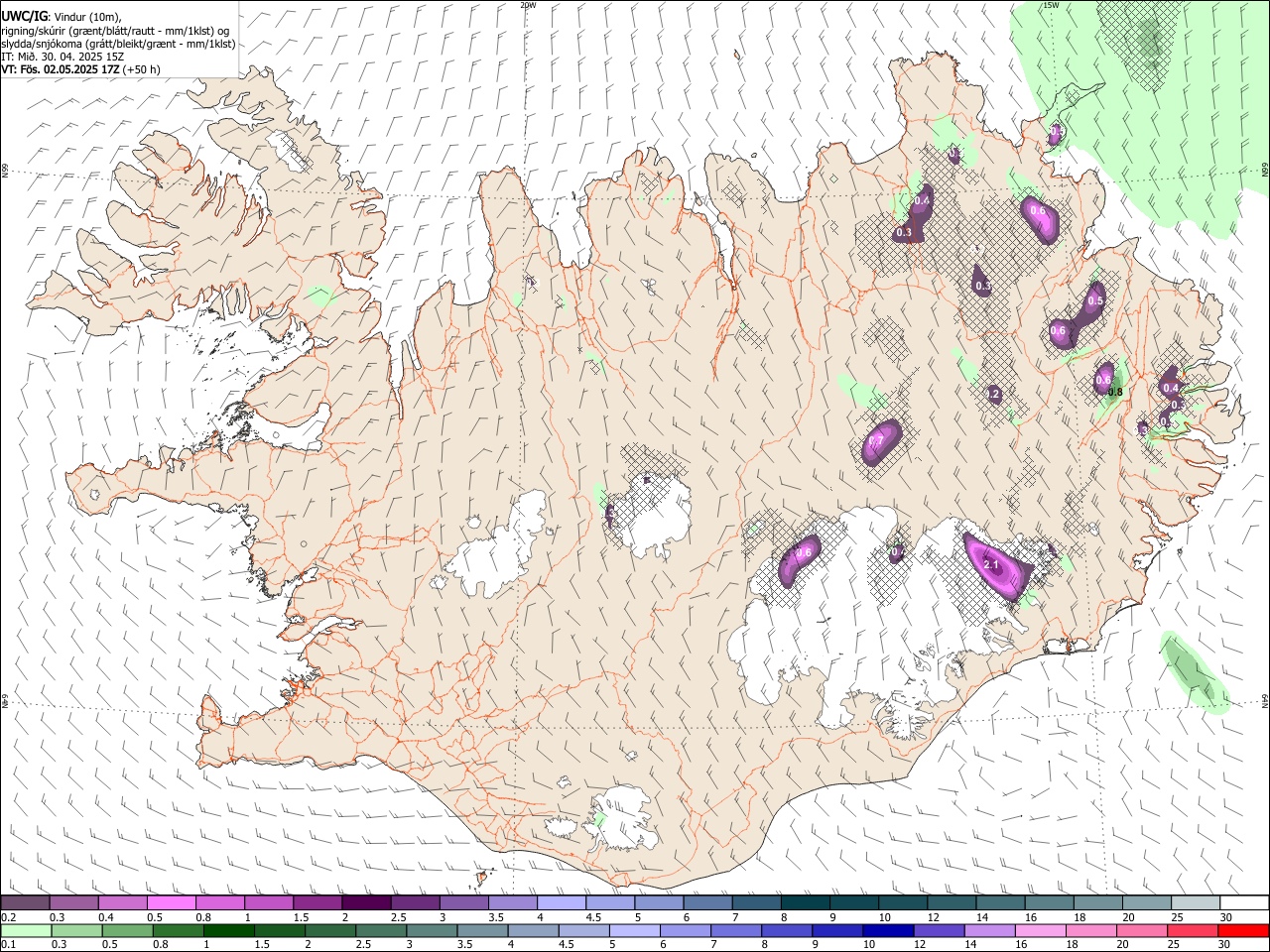Click the 'rigning/skúrir' rain legend description line
The image size is (1270, 952).
[x=117, y=31]
